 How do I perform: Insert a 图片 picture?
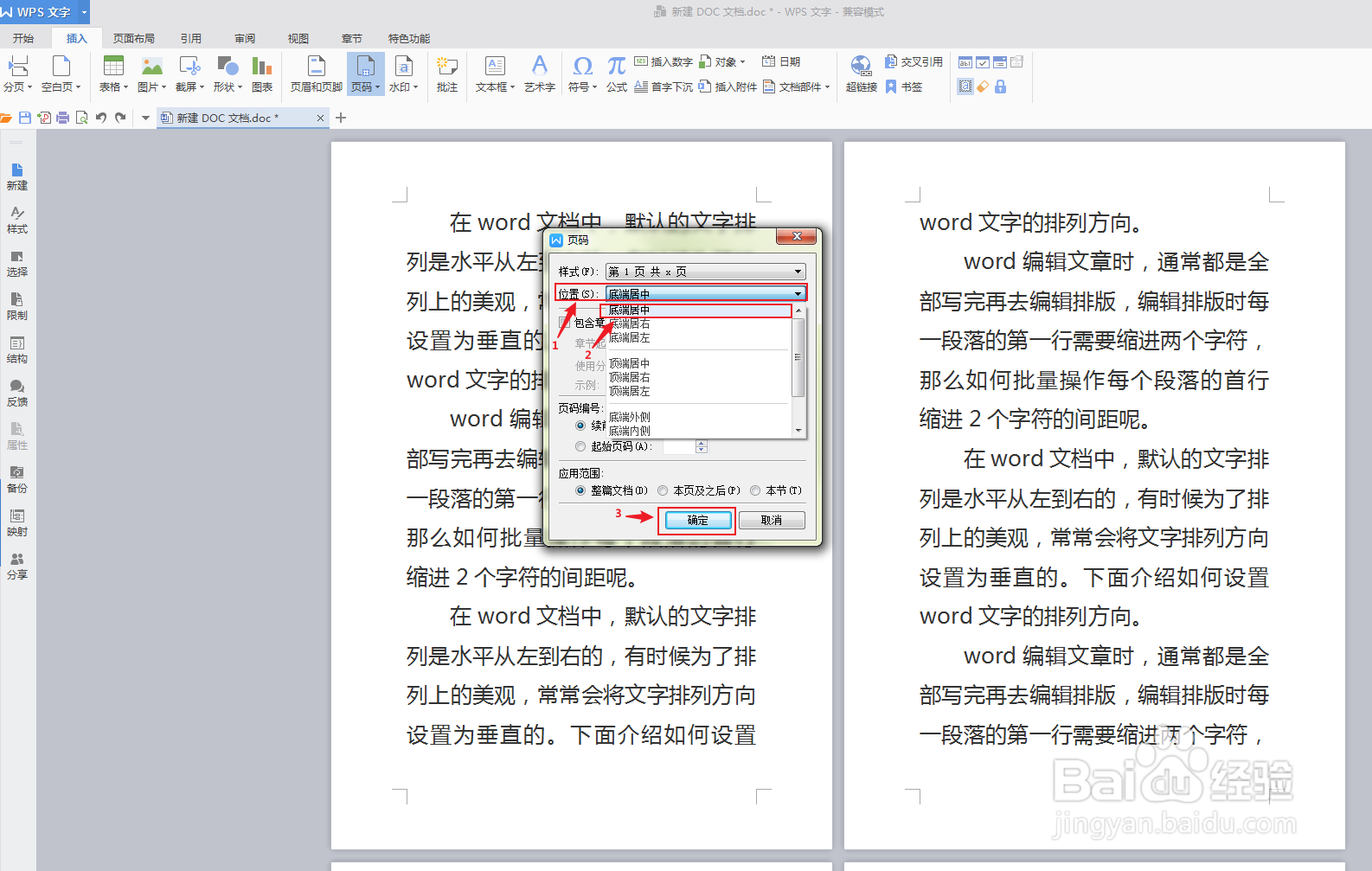[x=152, y=74]
